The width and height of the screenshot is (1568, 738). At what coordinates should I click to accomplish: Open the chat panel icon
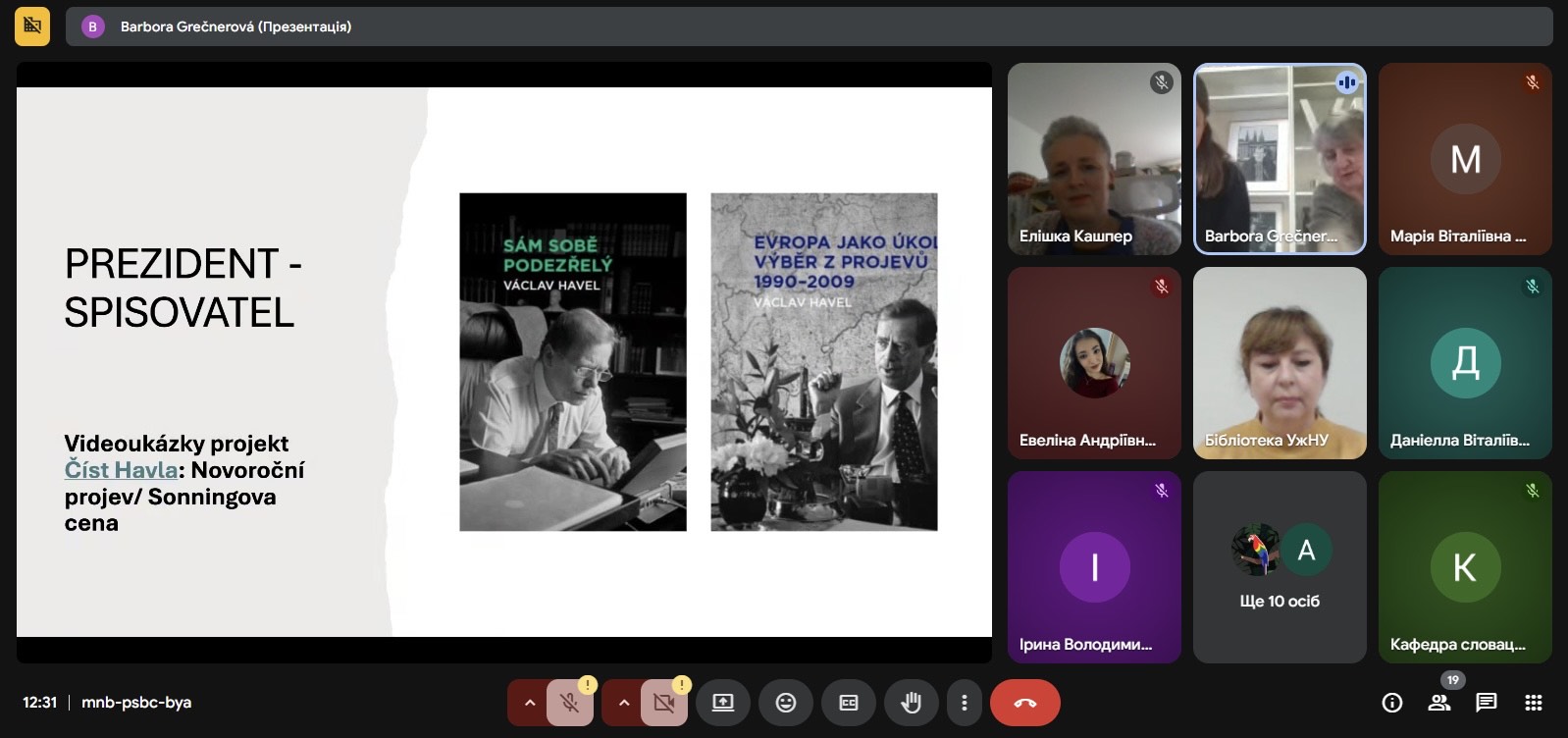click(1486, 703)
